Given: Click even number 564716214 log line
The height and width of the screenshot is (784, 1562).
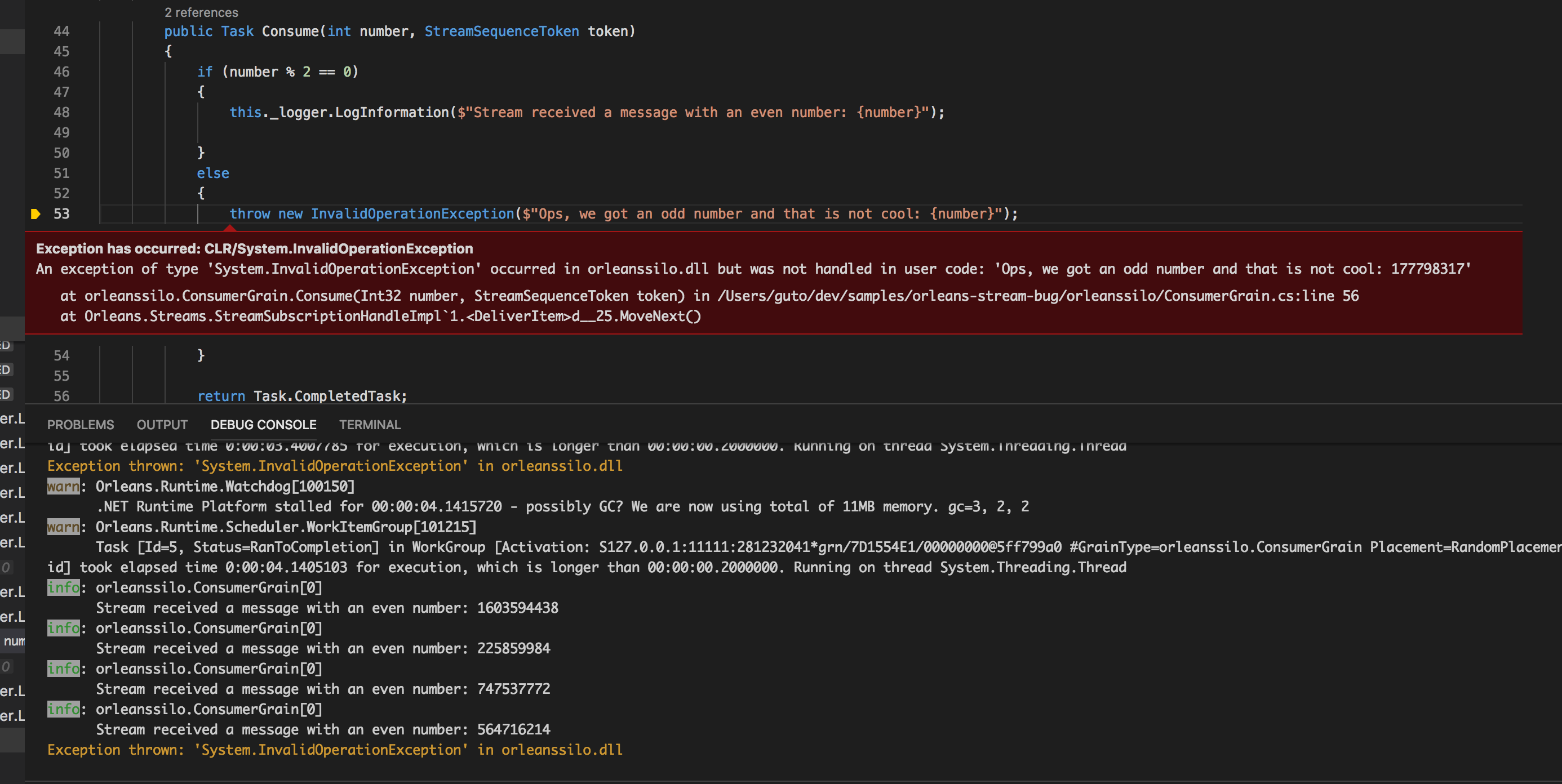Looking at the screenshot, I should (x=322, y=730).
